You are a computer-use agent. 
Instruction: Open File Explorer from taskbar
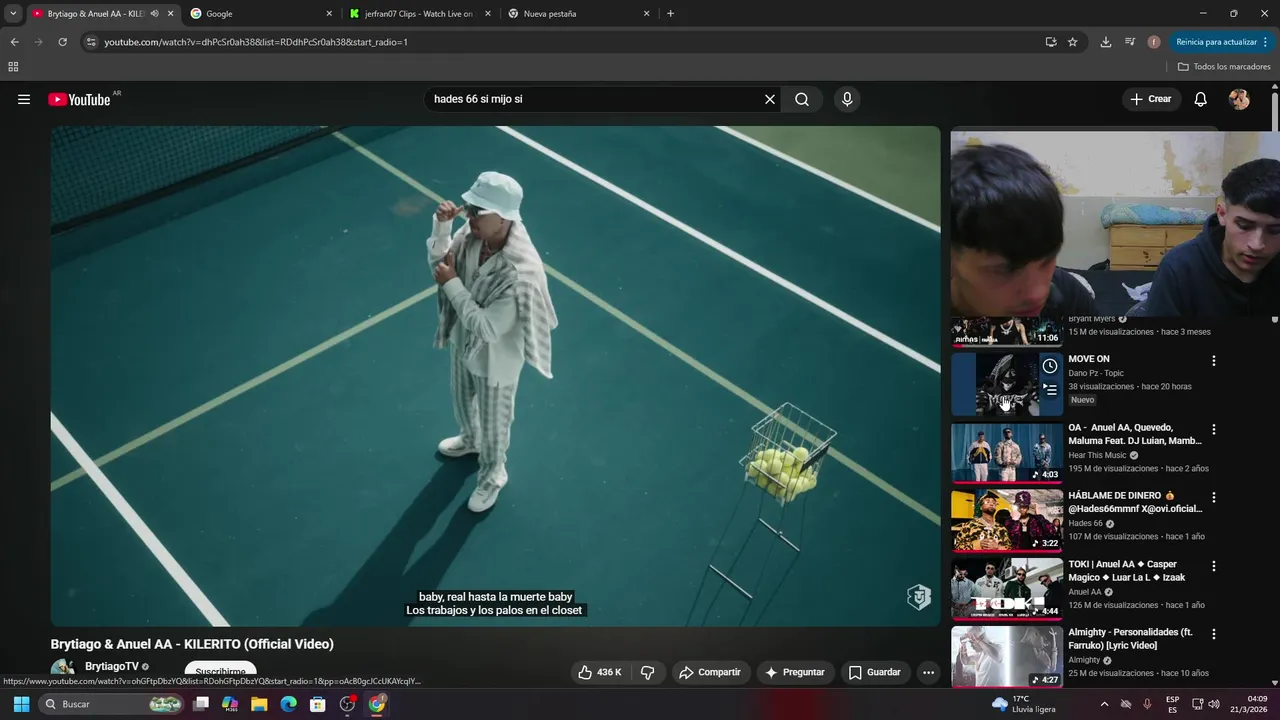[x=259, y=704]
